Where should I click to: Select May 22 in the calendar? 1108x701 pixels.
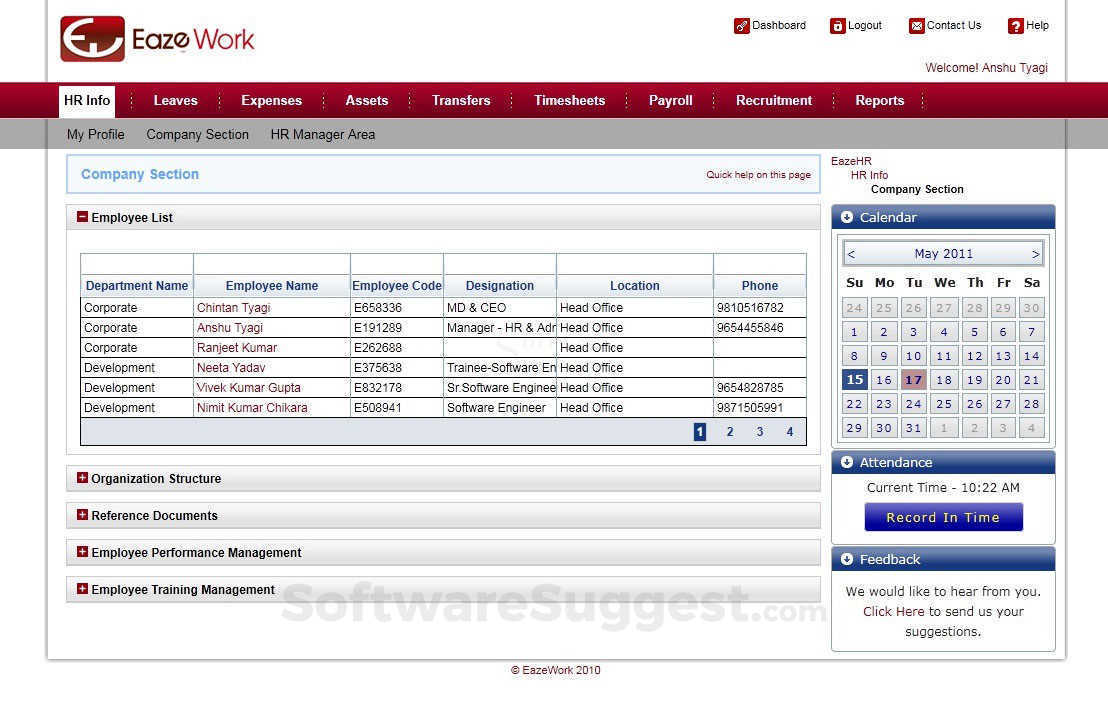[x=854, y=403]
